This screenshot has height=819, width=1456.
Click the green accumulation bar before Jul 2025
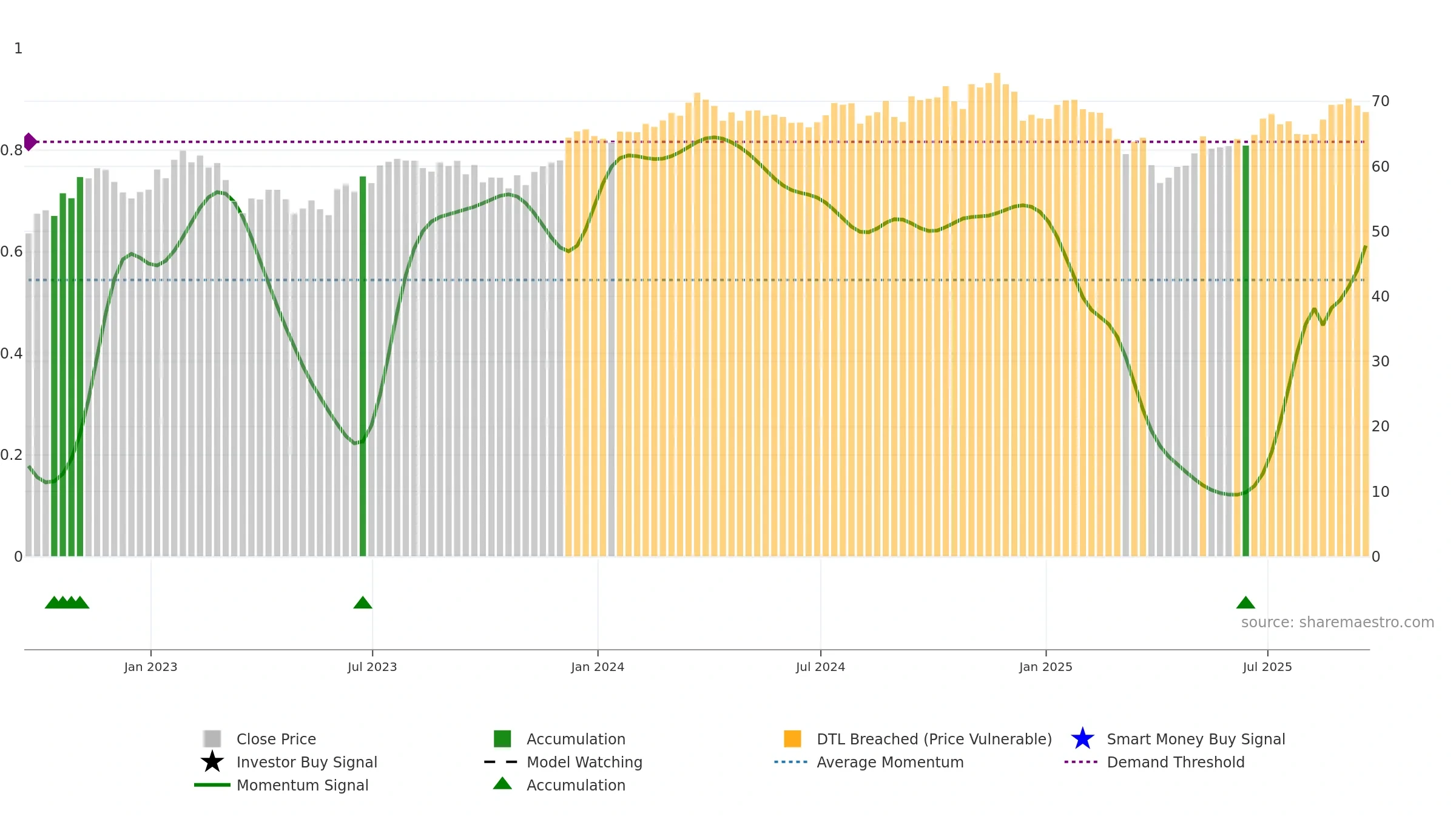pyautogui.click(x=1245, y=351)
